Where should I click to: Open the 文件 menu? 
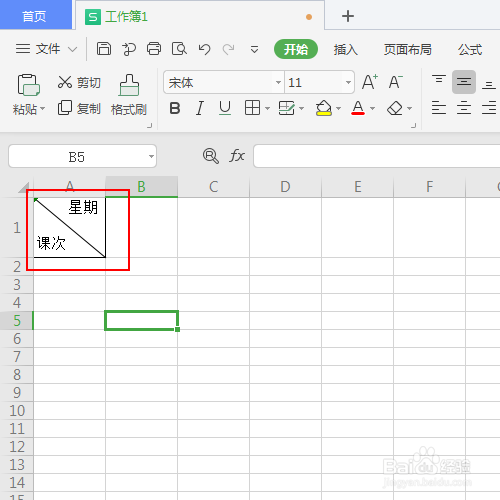click(48, 49)
